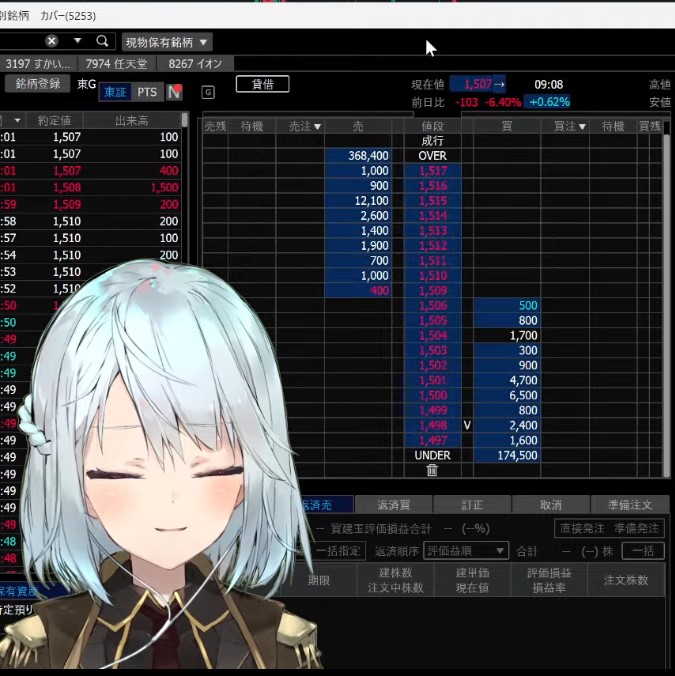Click the OVER price row

pyautogui.click(x=432, y=156)
